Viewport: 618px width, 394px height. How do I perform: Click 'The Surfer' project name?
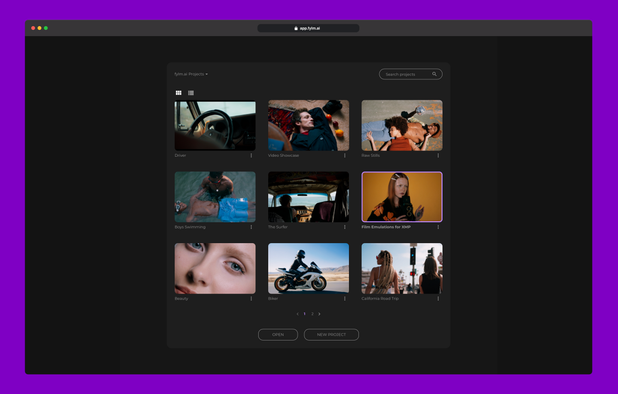click(278, 227)
